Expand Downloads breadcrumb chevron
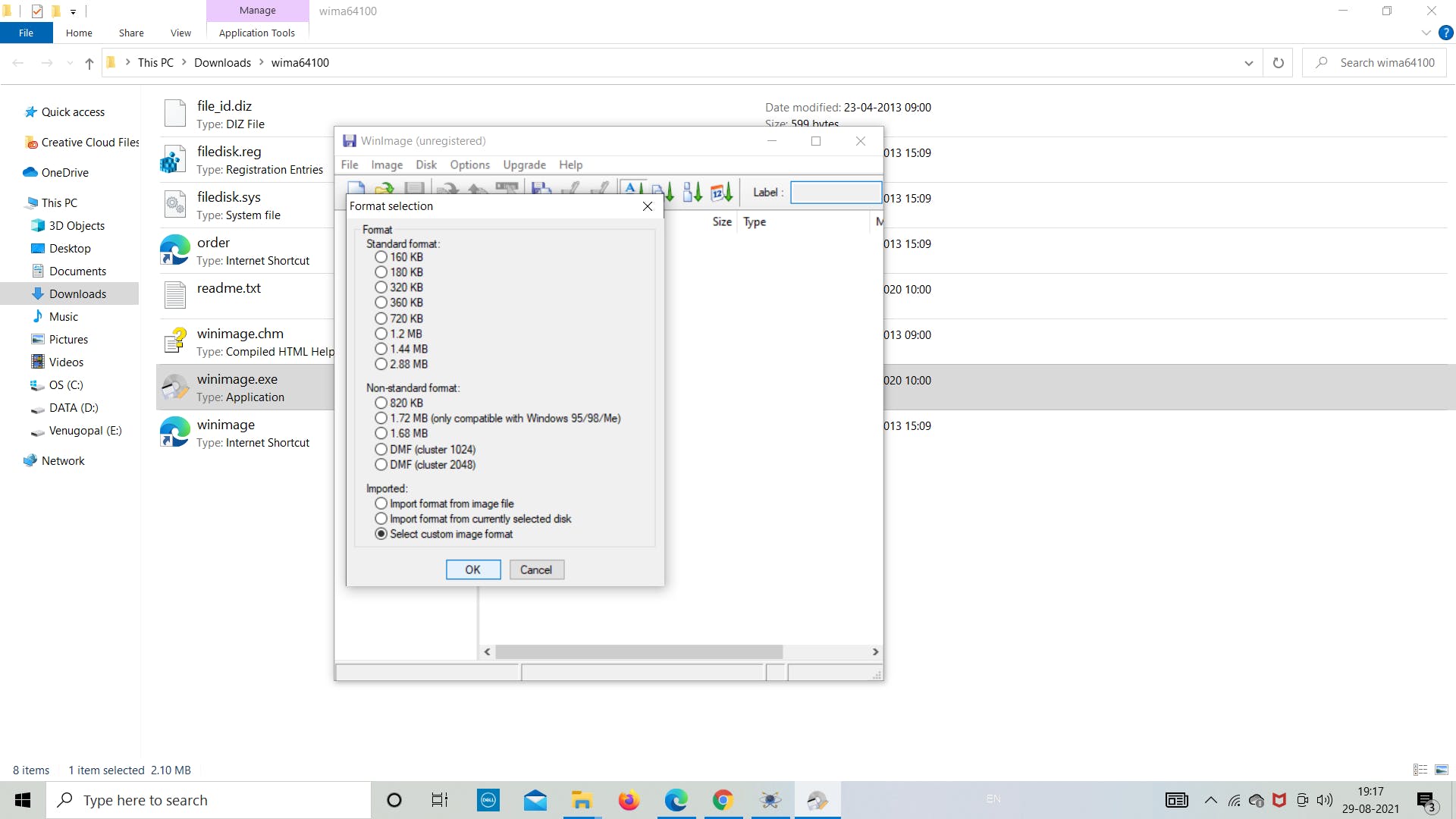This screenshot has height=819, width=1456. pos(262,62)
